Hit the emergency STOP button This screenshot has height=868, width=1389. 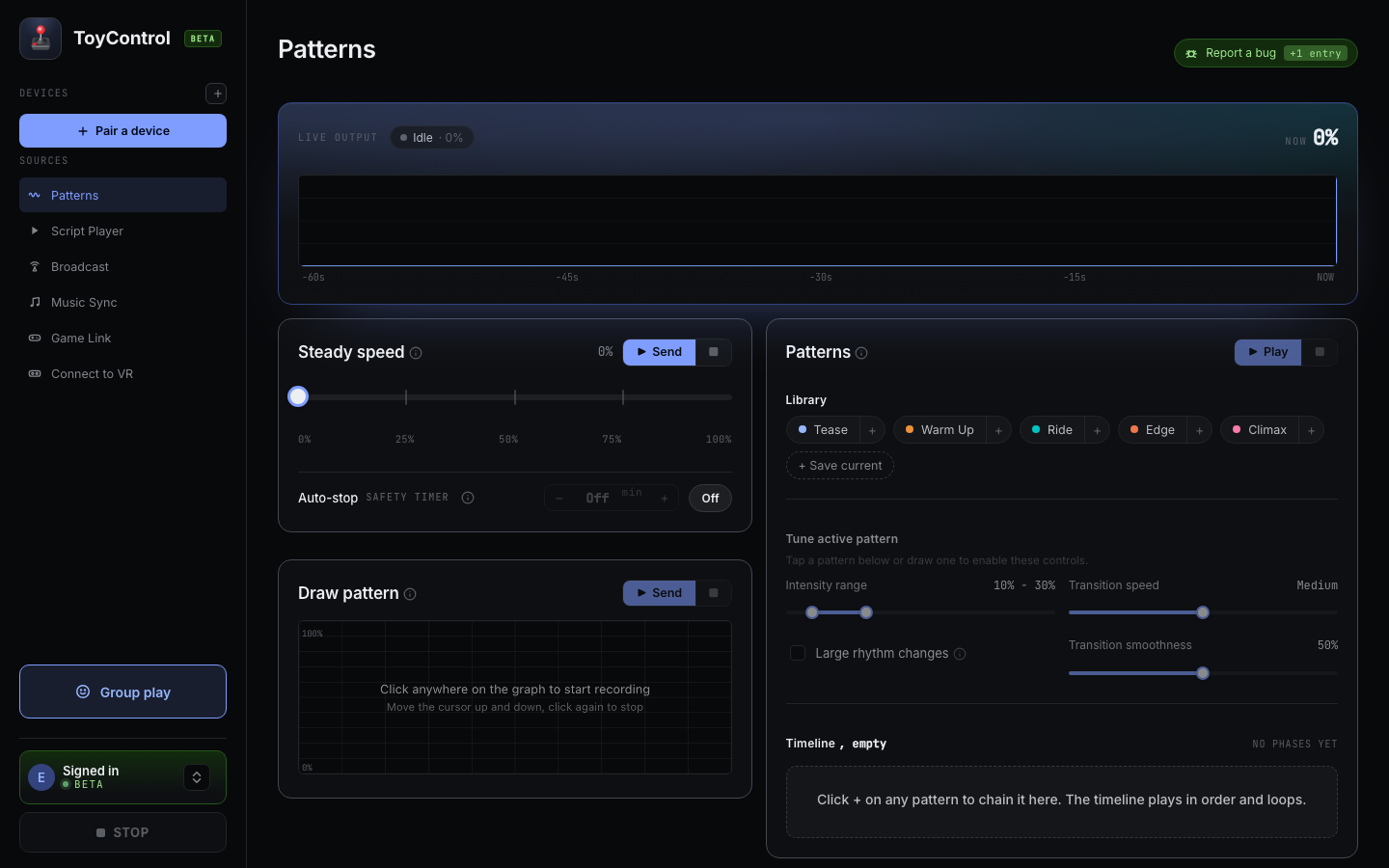coord(123,832)
